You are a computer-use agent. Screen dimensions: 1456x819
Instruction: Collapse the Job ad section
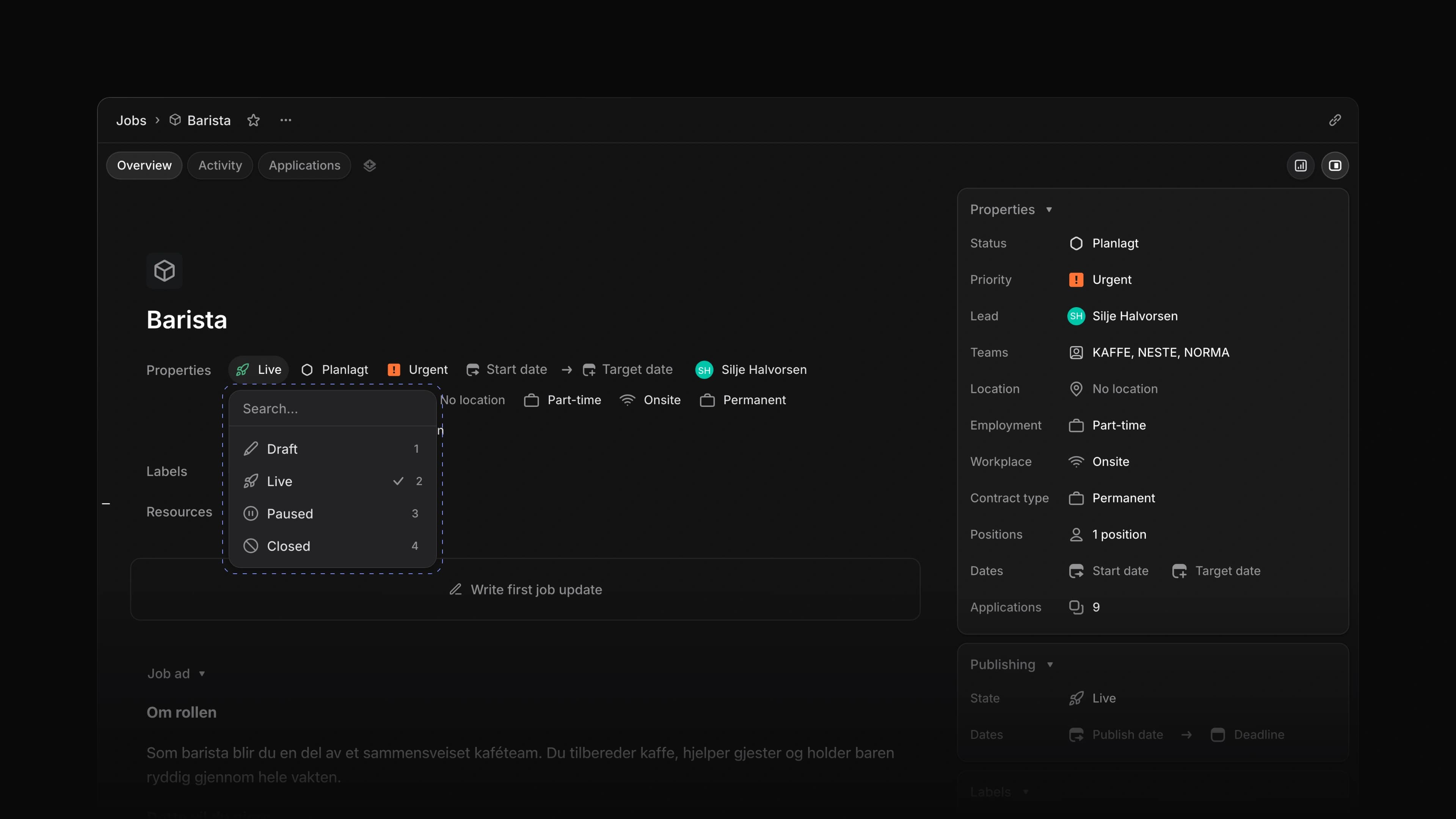[x=176, y=674]
